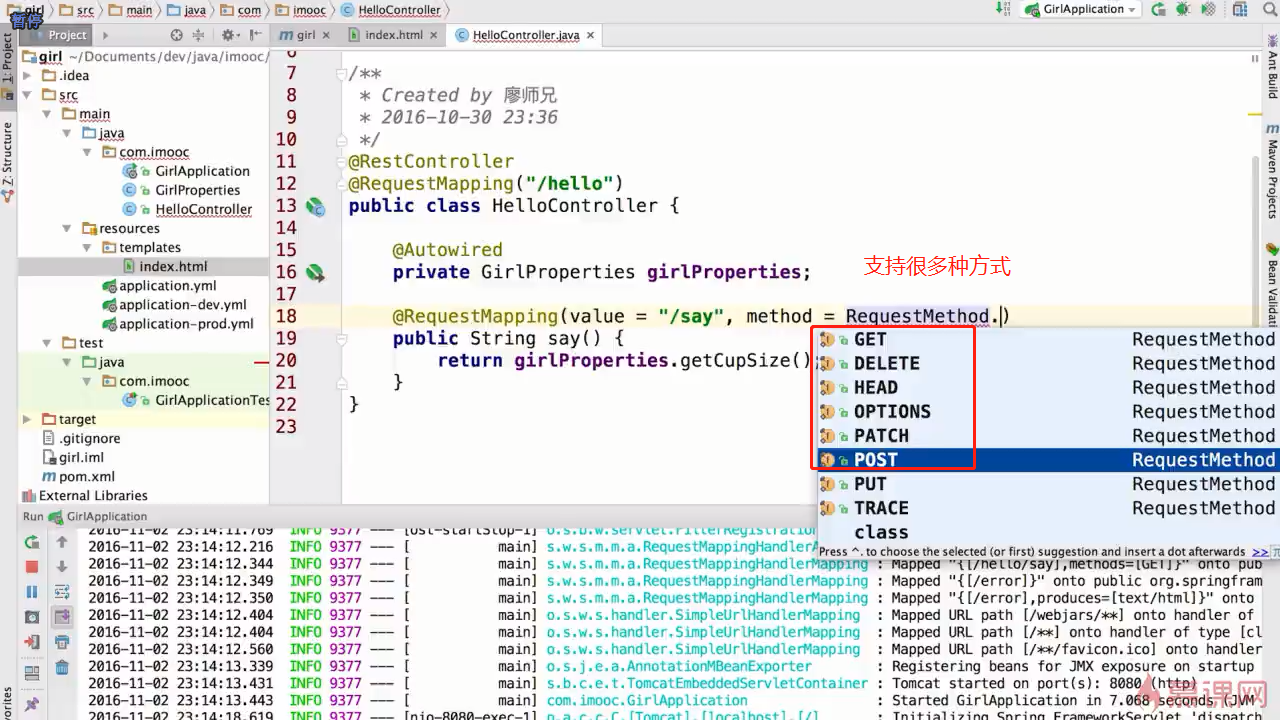Print console output with printer icon
1280x720 pixels.
coord(62,642)
